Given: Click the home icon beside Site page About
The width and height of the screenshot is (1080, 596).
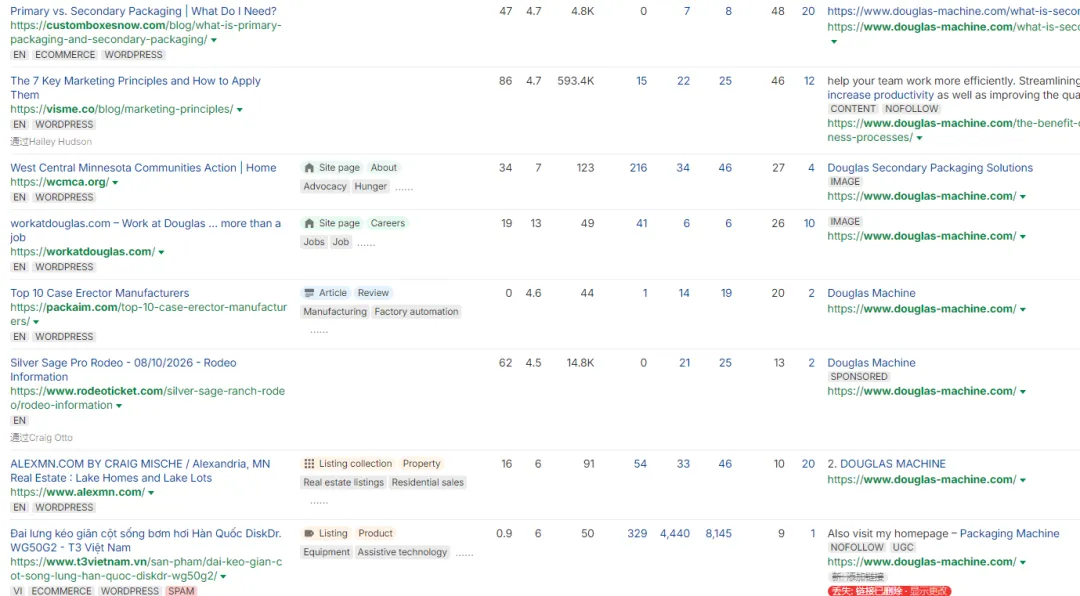Looking at the screenshot, I should (x=309, y=168).
